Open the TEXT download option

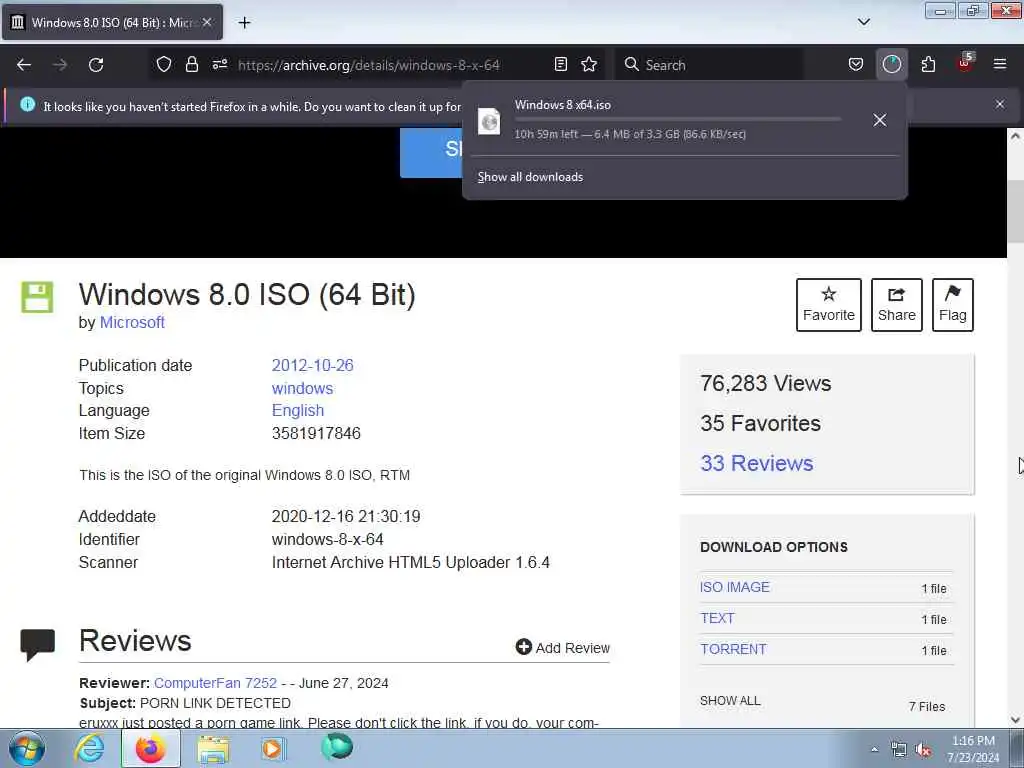coord(717,618)
